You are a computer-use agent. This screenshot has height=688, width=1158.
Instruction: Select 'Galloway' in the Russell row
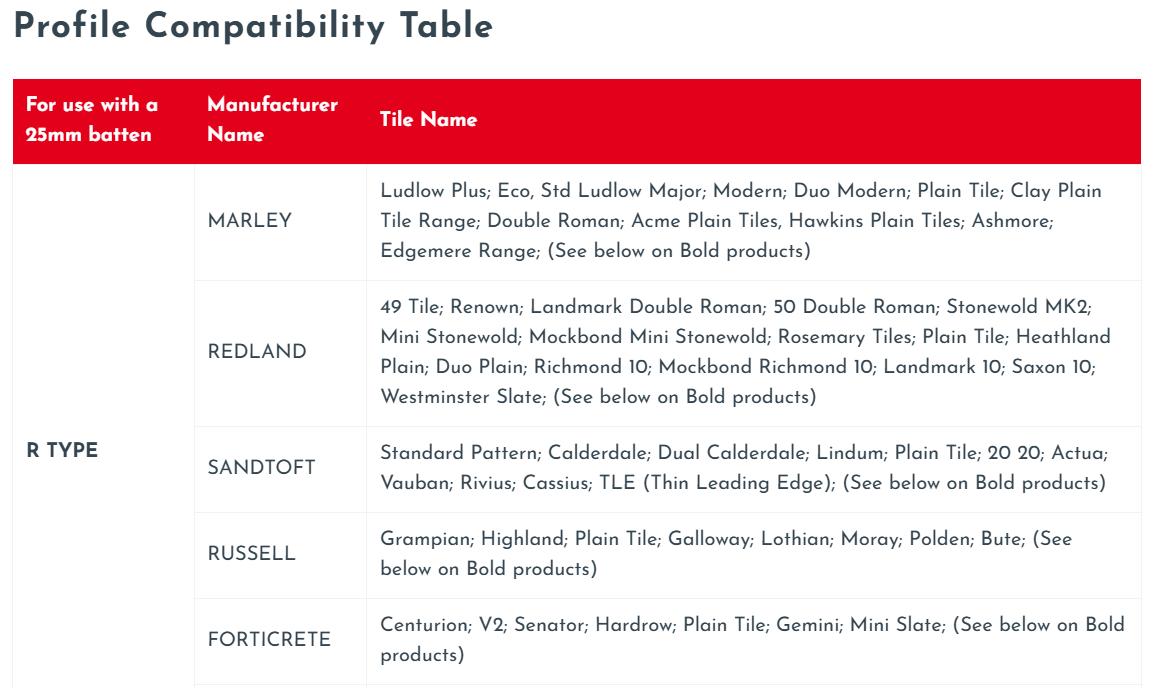708,539
